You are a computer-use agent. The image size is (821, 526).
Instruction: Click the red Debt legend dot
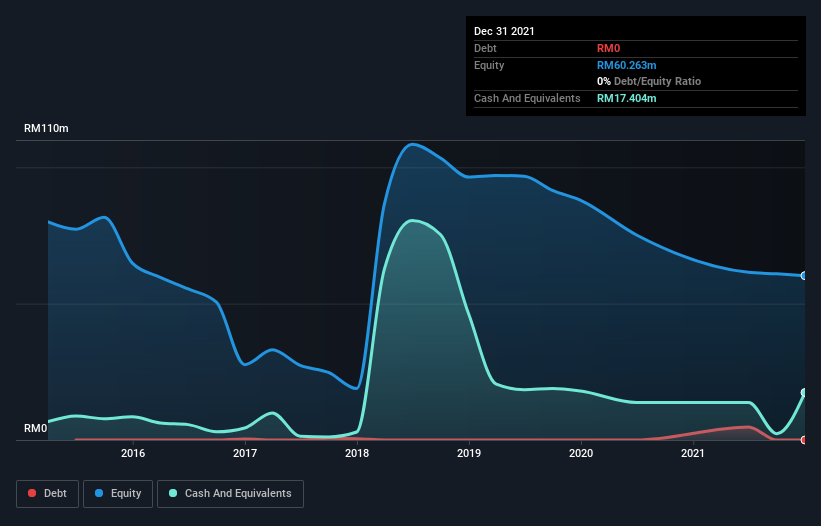point(32,493)
